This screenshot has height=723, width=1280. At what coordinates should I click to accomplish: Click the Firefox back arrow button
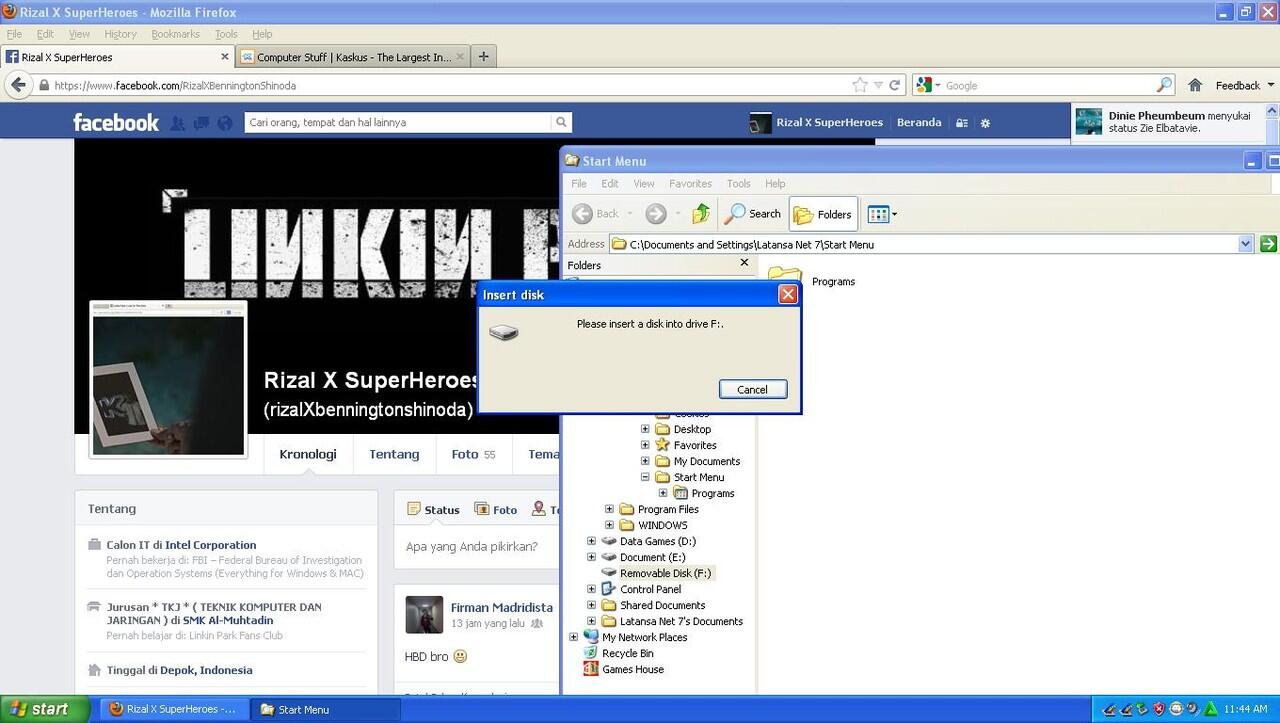(18, 85)
